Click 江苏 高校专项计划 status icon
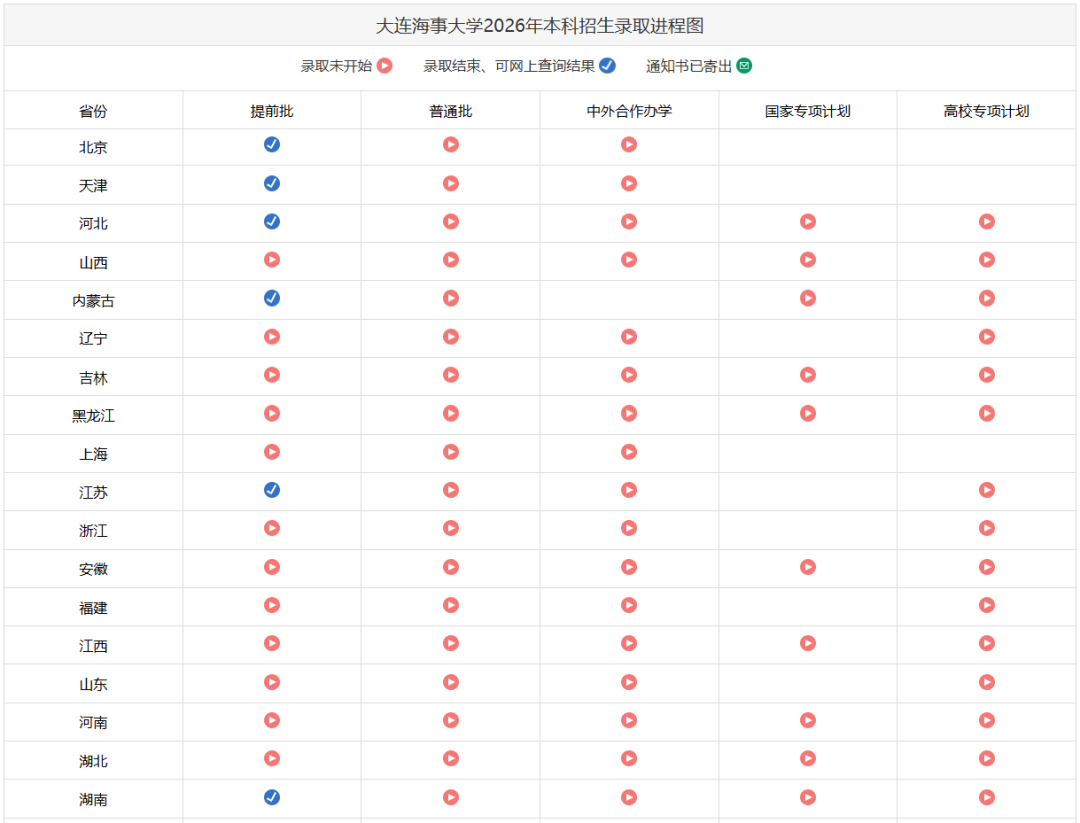This screenshot has width=1080, height=823. click(987, 490)
